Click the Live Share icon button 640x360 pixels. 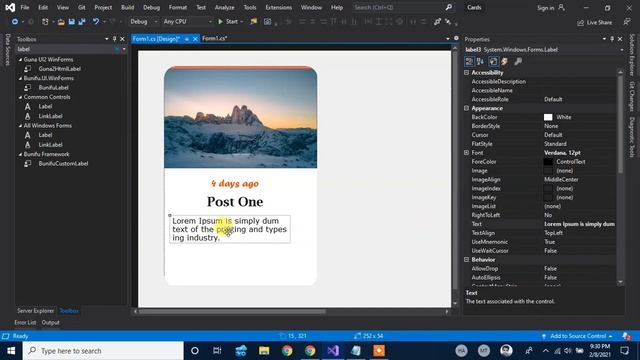[x=595, y=23]
